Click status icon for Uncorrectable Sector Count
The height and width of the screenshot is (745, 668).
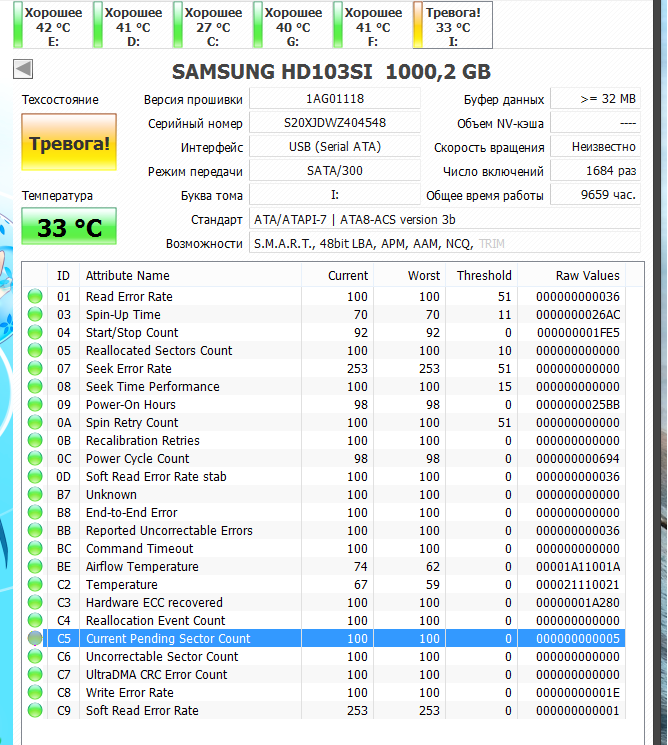pyautogui.click(x=35, y=657)
